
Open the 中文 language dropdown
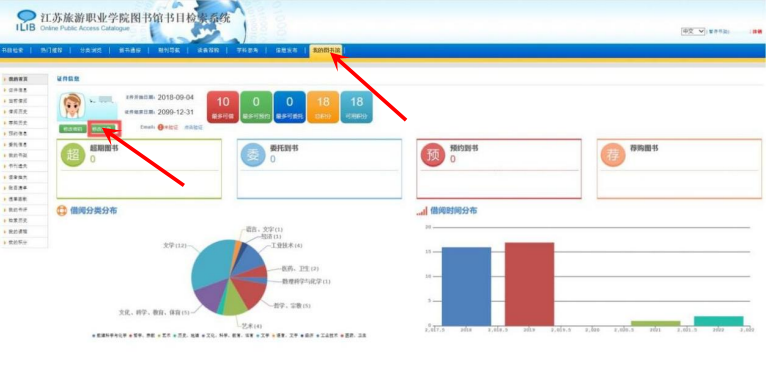pos(692,31)
